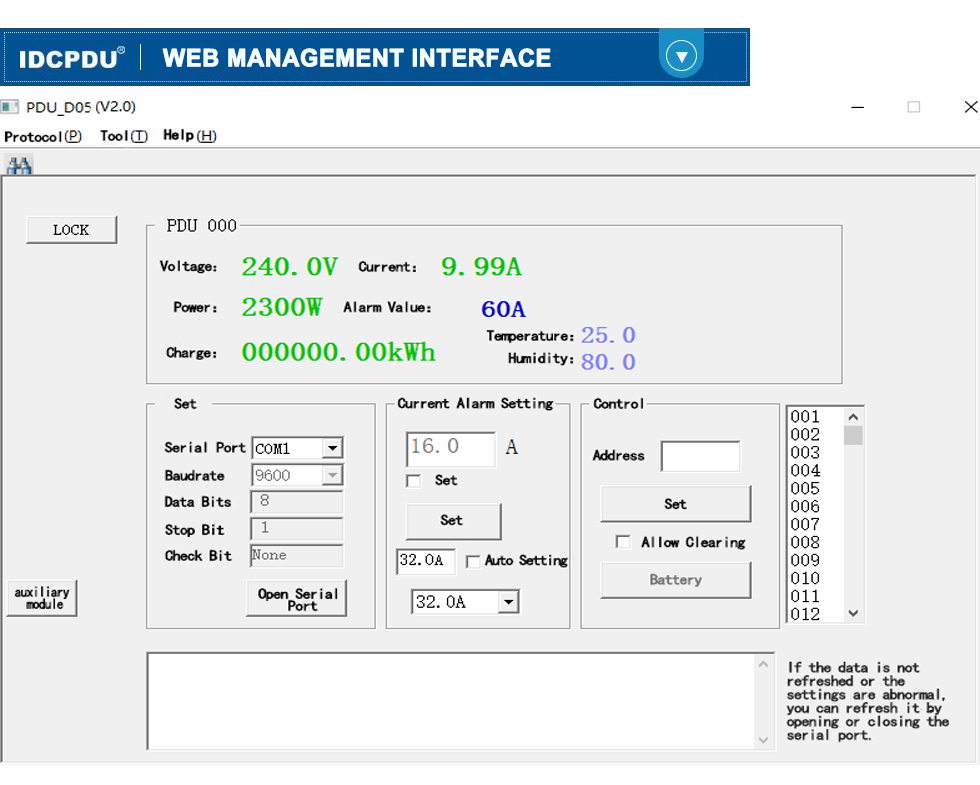Viewport: 980px width, 785px height.
Task: Maximize the PDU_D05 window
Action: pos(914,107)
